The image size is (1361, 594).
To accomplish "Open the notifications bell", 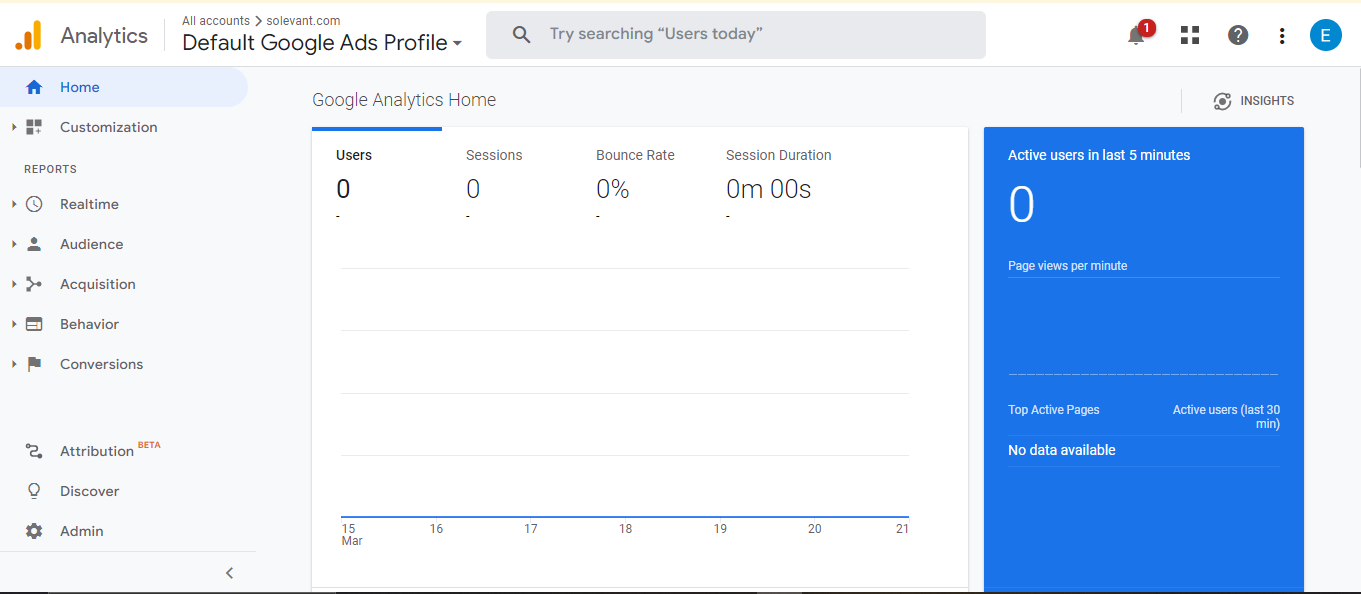I will (1137, 35).
